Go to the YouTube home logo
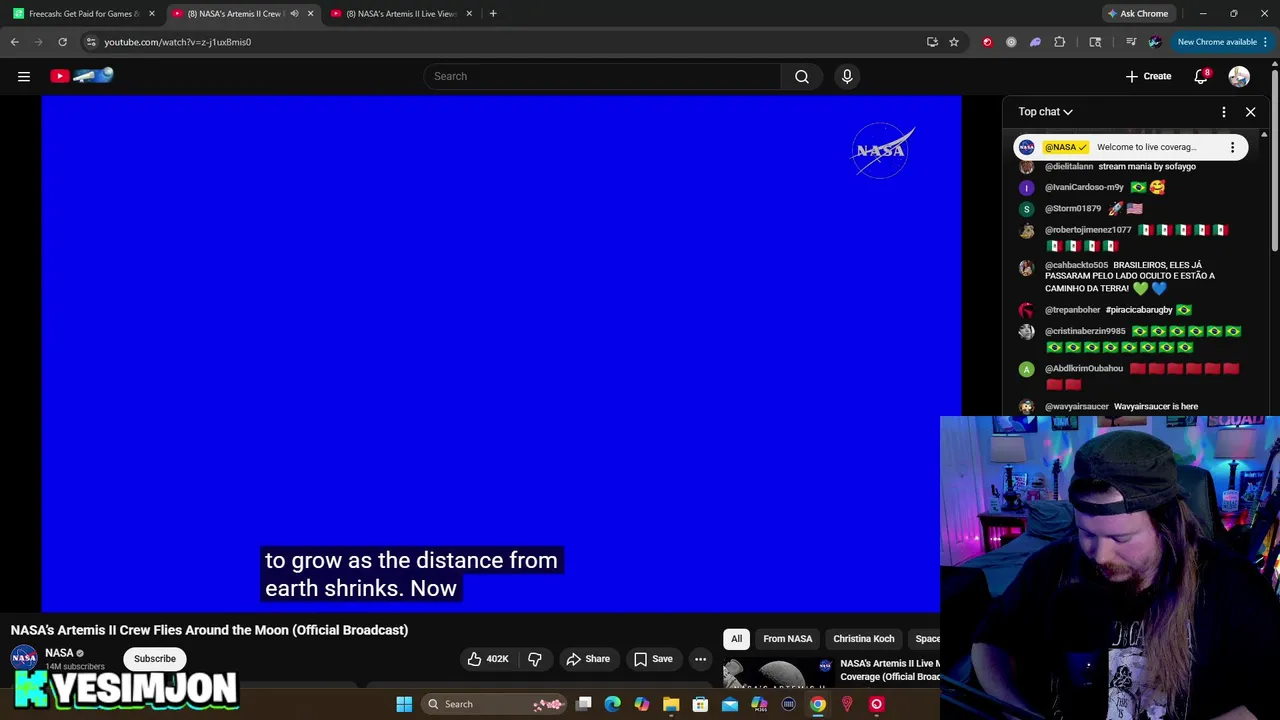1280x720 pixels. tap(82, 76)
